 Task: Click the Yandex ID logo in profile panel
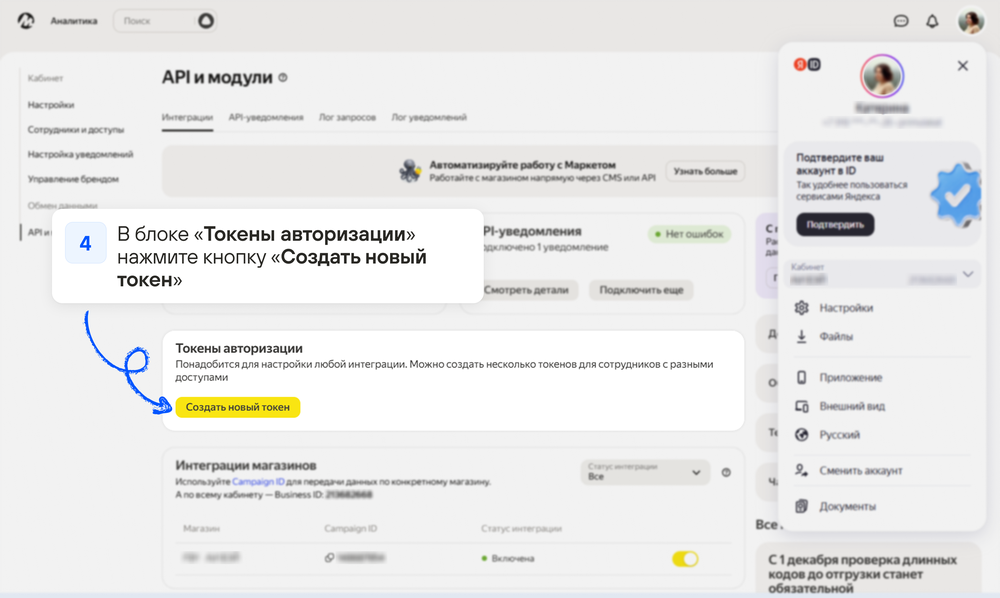807,64
